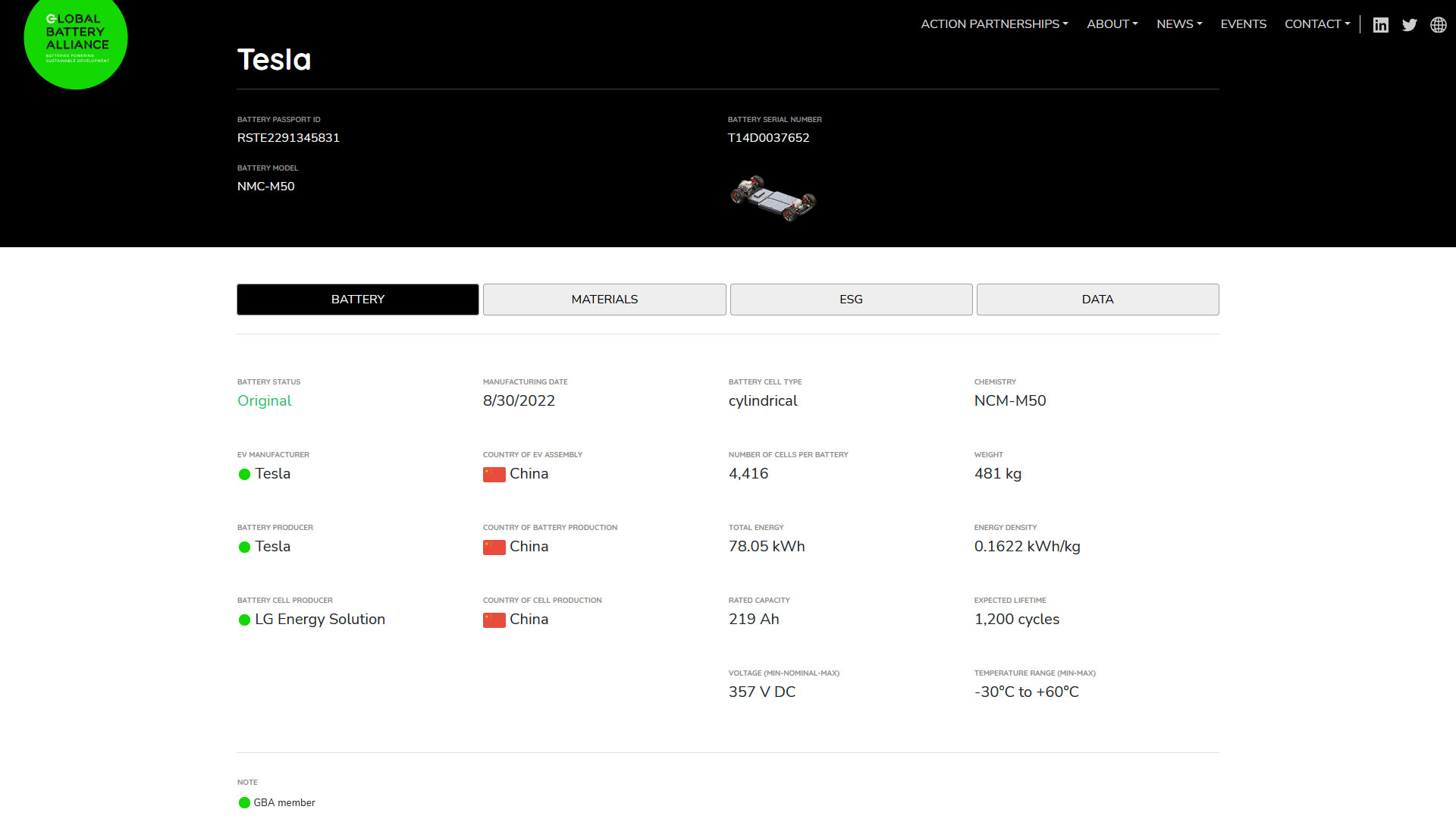Screen dimensions: 1456x819
Task: Click voltage value 357 V DC
Action: 762,692
